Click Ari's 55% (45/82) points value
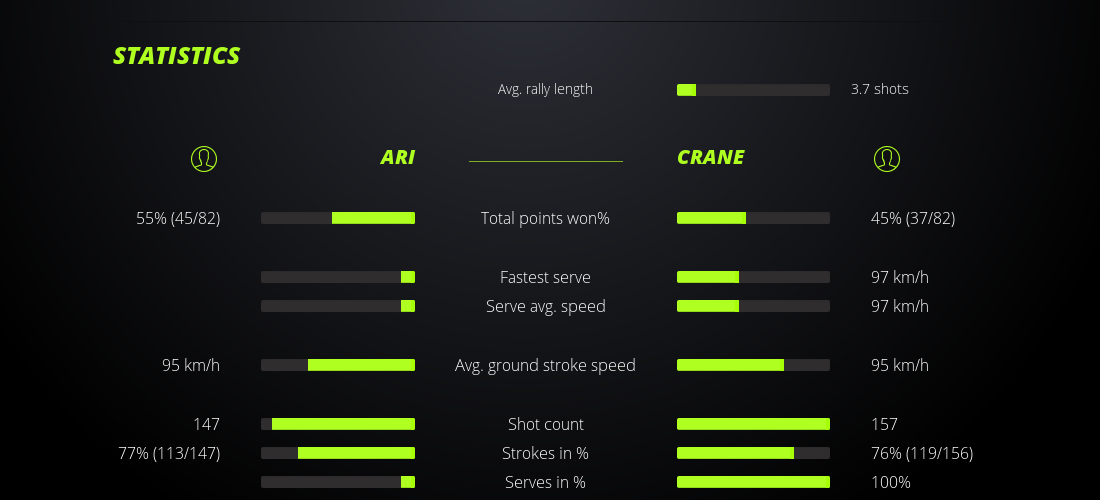 178,218
